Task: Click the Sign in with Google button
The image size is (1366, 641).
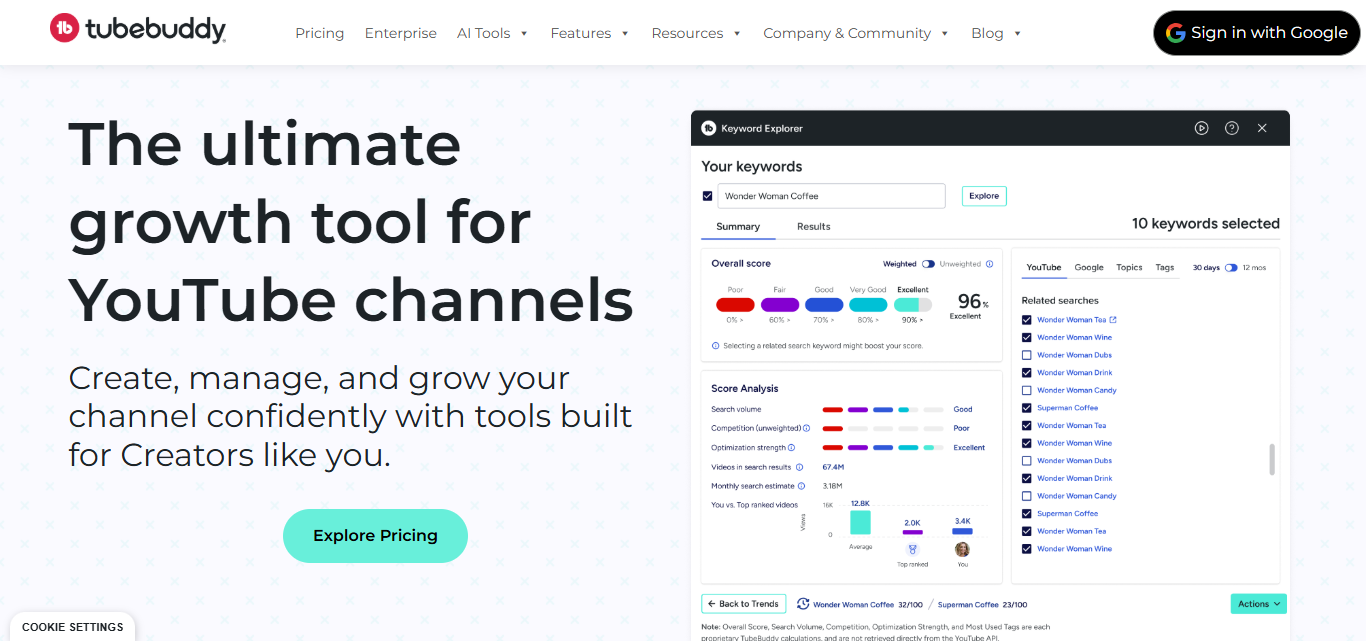Action: click(1257, 32)
